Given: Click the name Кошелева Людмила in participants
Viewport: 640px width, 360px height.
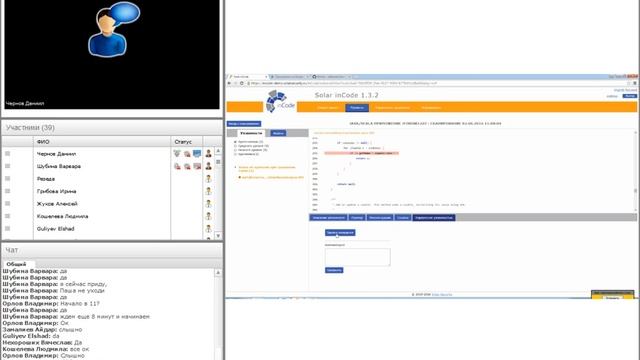Looking at the screenshot, I should point(62,216).
